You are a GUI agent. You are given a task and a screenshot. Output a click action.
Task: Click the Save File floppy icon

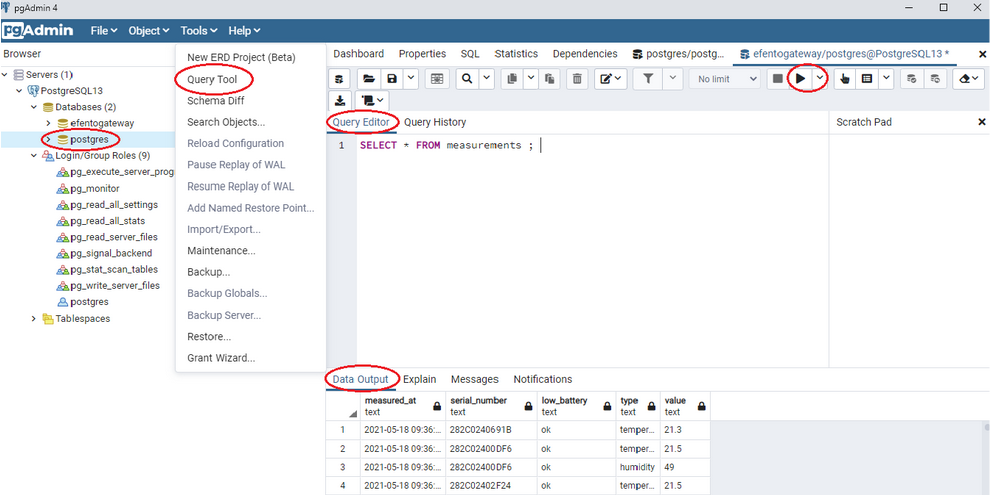click(x=392, y=79)
